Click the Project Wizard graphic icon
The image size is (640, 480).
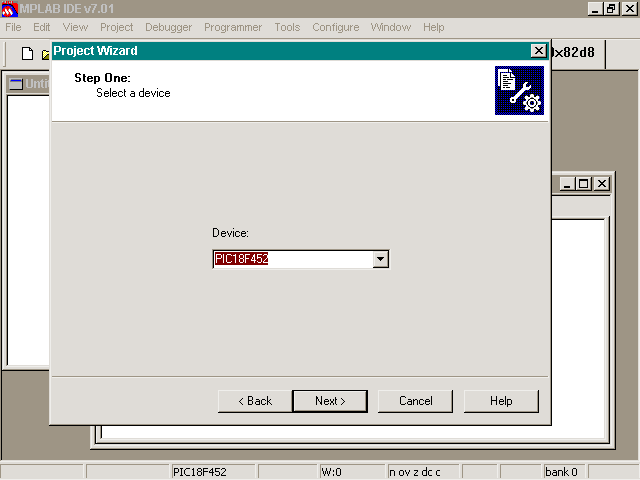point(519,91)
